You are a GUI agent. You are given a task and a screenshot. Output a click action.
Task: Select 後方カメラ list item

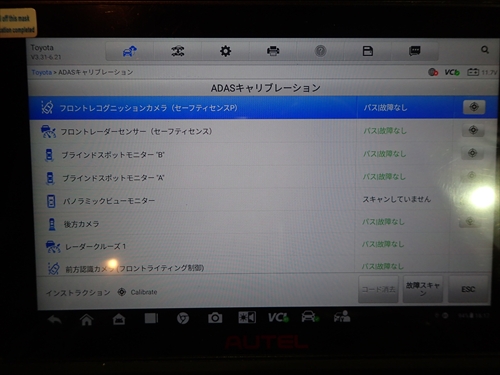[x=260, y=223]
